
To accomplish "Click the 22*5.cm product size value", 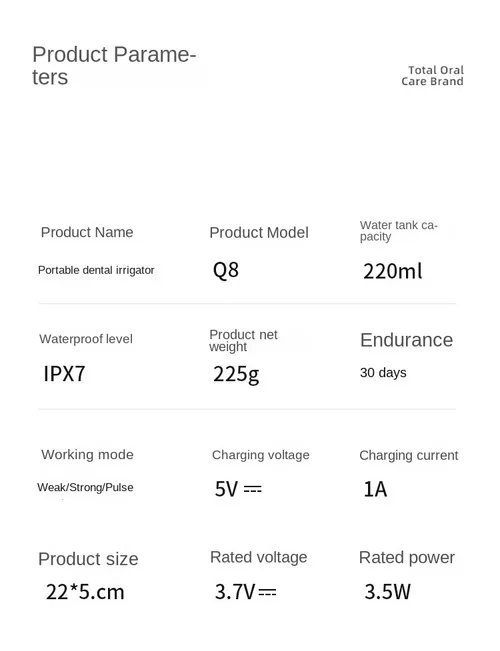I will (x=85, y=592).
